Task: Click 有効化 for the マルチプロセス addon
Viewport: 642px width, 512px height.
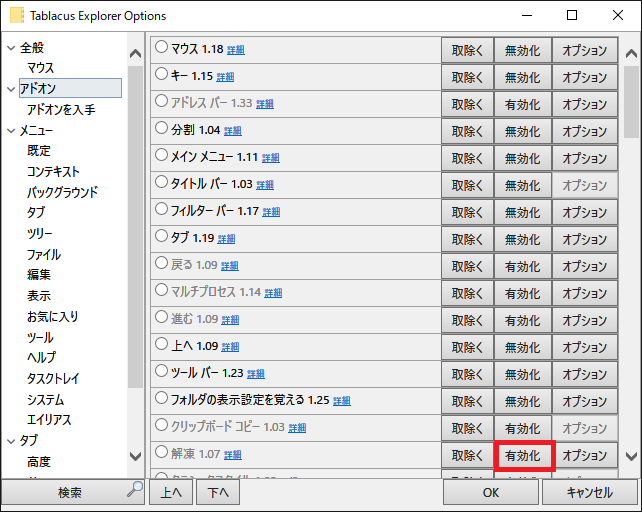Action: (522, 294)
